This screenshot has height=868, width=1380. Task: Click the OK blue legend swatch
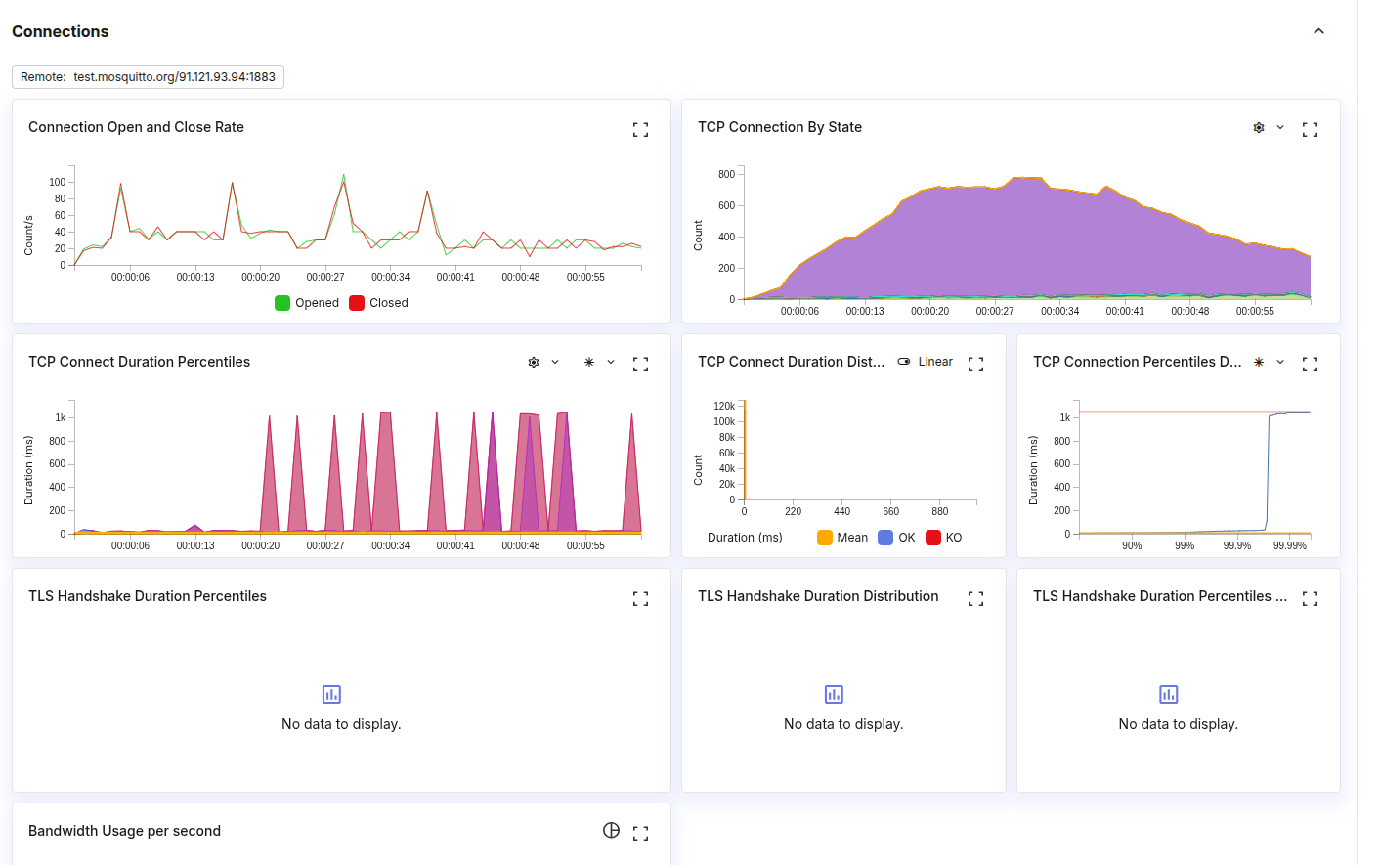coord(885,538)
